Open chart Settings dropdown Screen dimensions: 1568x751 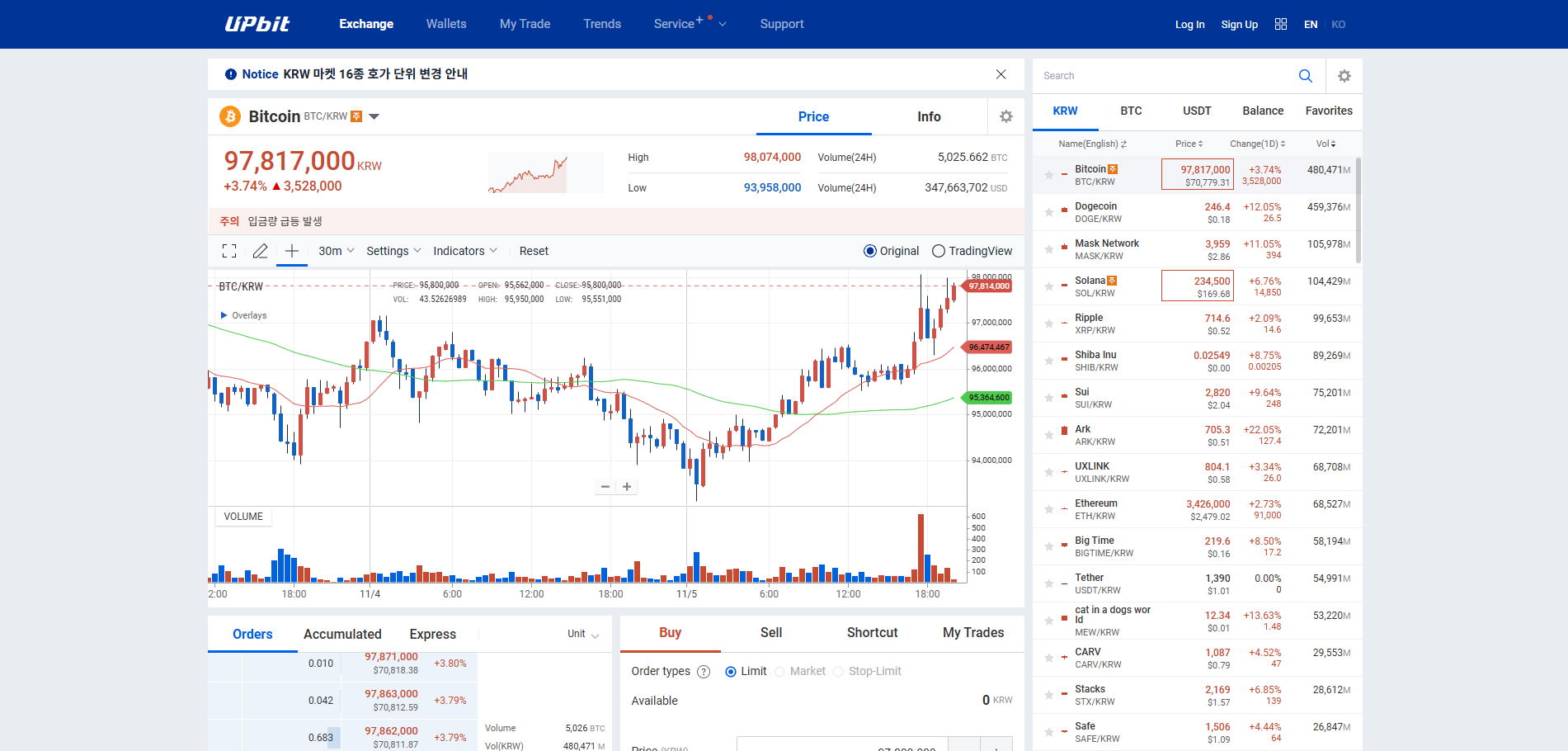pos(394,251)
